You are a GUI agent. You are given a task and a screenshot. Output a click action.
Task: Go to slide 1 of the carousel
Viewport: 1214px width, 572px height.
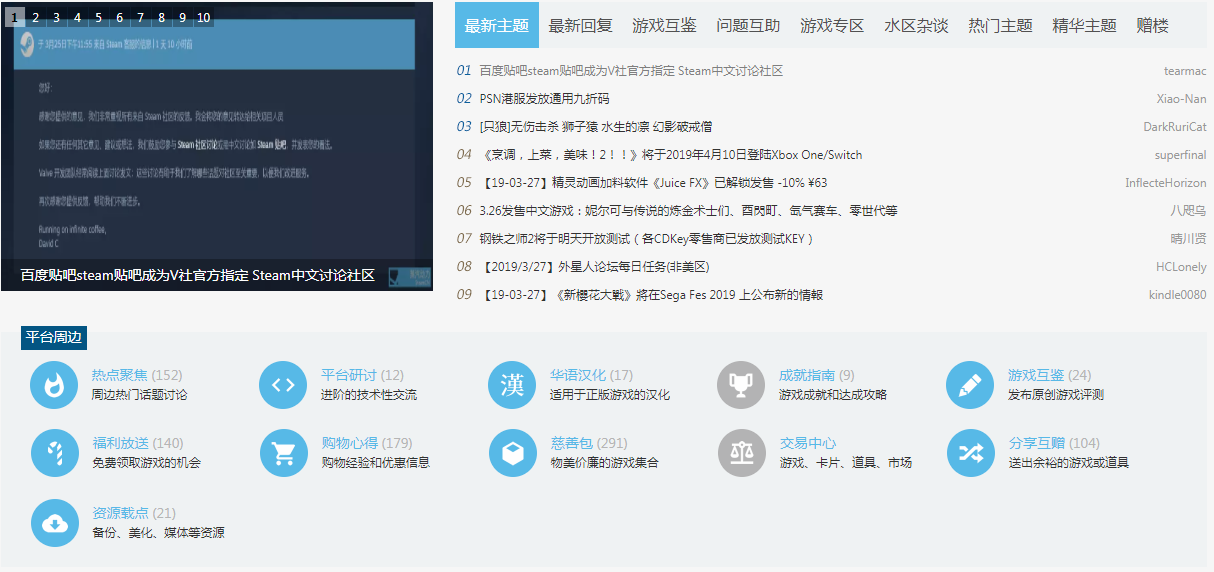click(x=15, y=17)
